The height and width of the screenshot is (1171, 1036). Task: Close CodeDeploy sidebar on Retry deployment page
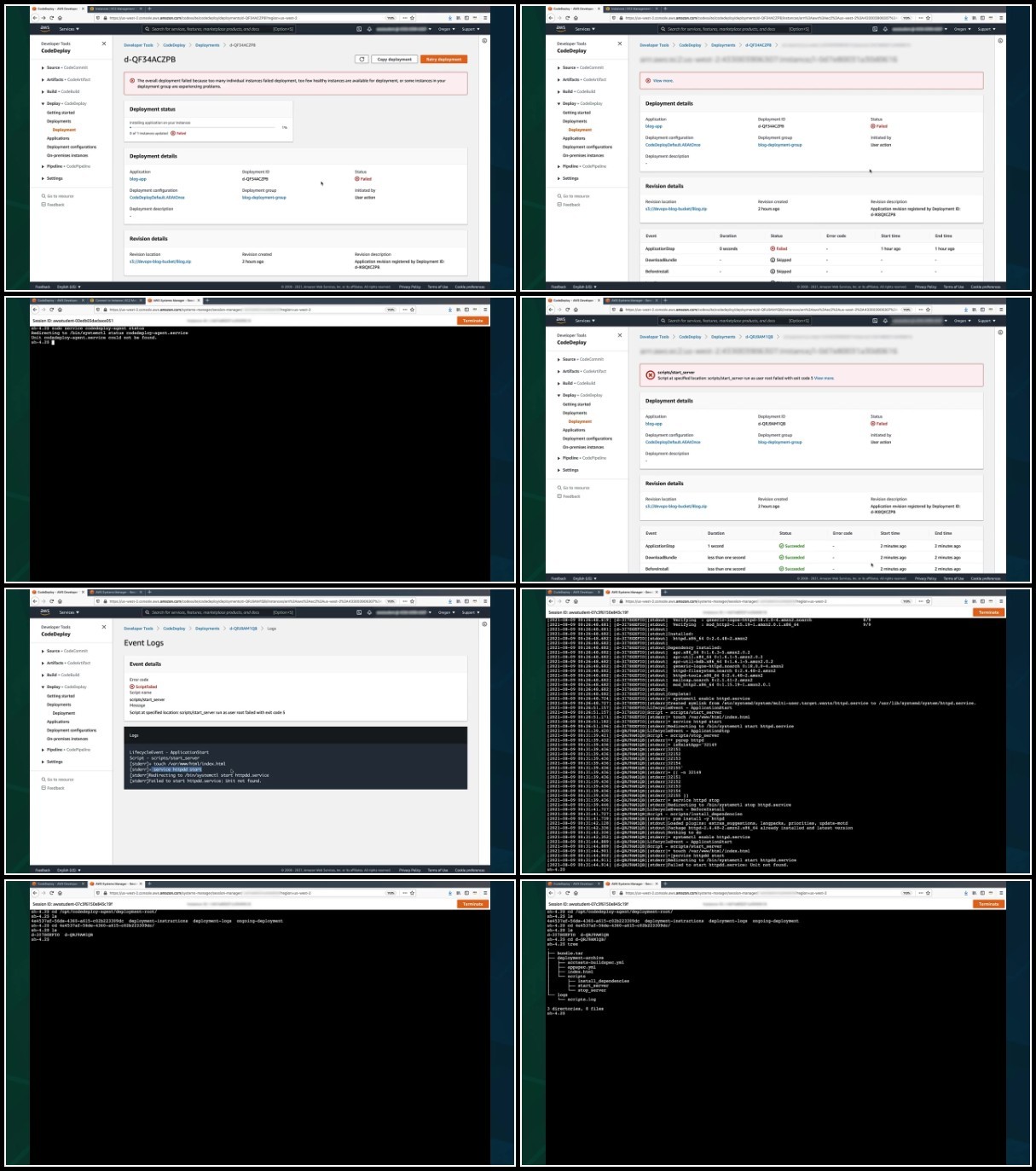coord(104,43)
